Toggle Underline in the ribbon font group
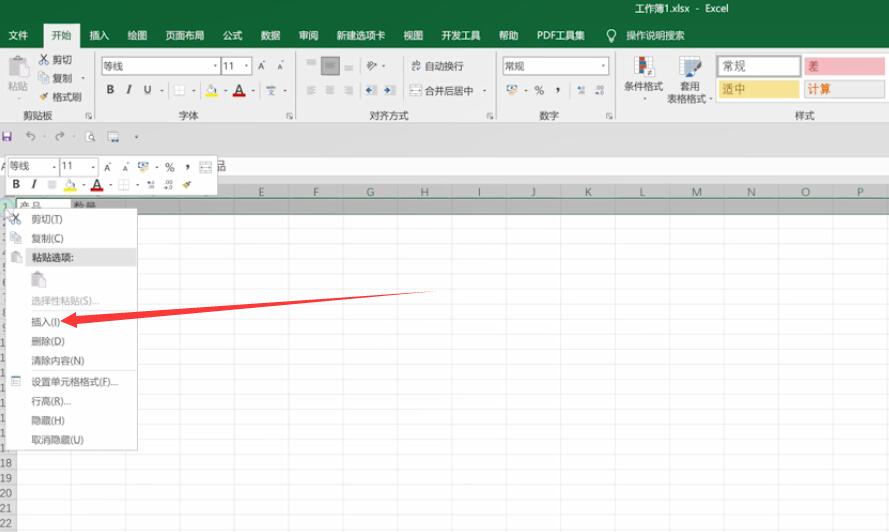Image resolution: width=889 pixels, height=532 pixels. click(147, 90)
